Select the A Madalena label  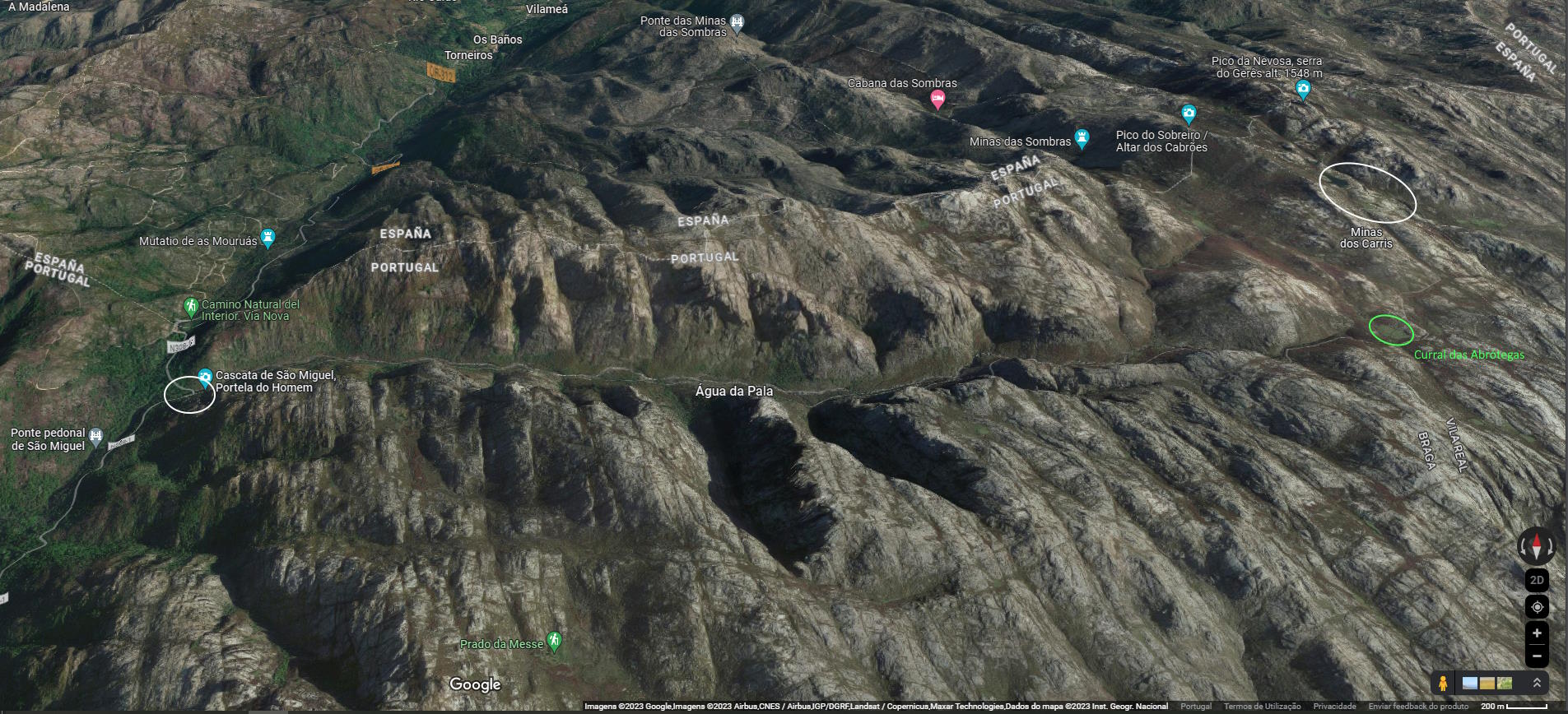pyautogui.click(x=39, y=7)
